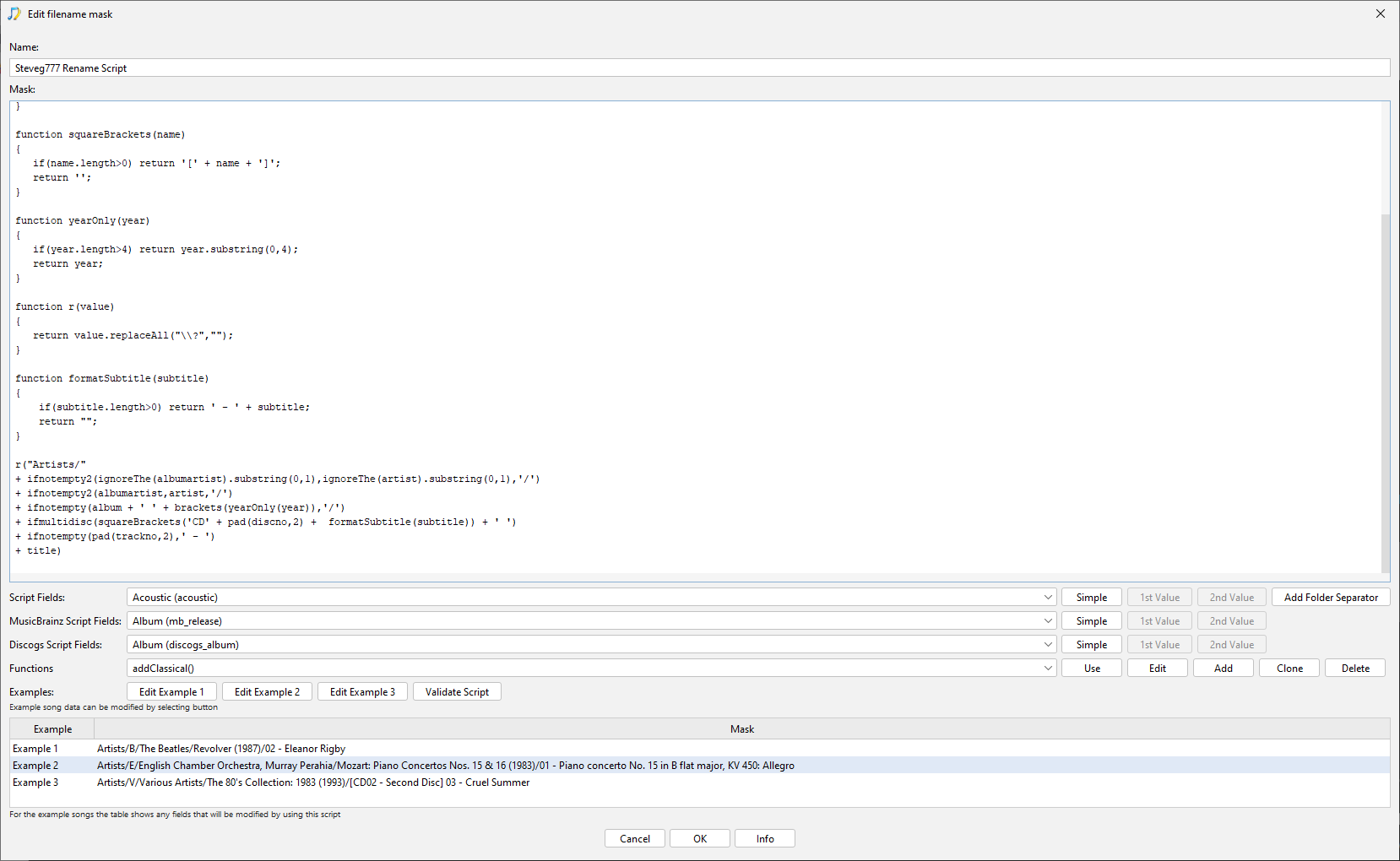Open the Discogs Script Fields dropdown

591,645
